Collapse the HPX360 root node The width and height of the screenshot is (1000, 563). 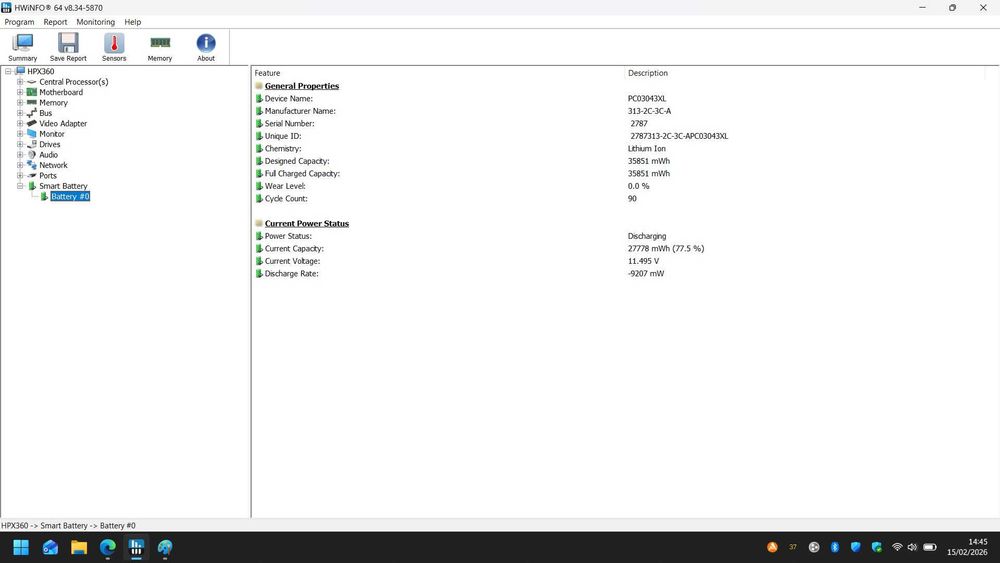coord(8,71)
